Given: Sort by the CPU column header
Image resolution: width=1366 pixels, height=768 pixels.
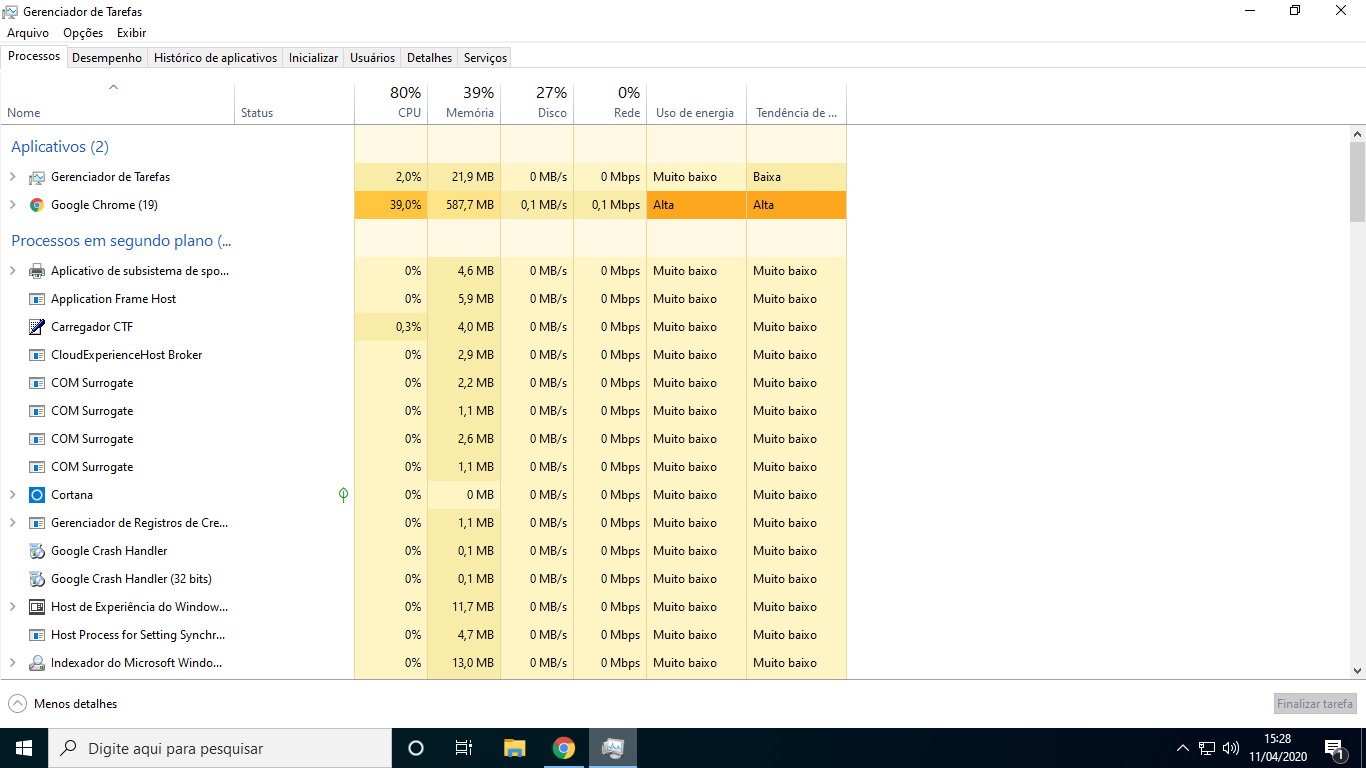Looking at the screenshot, I should point(391,103).
